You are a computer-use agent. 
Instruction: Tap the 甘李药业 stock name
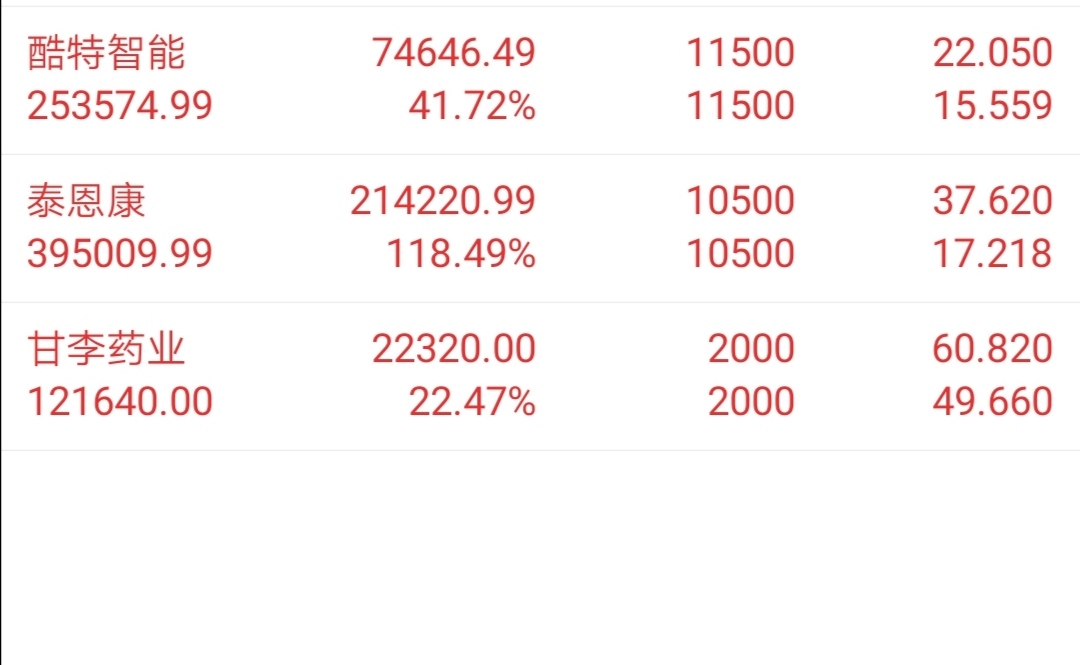click(x=106, y=349)
